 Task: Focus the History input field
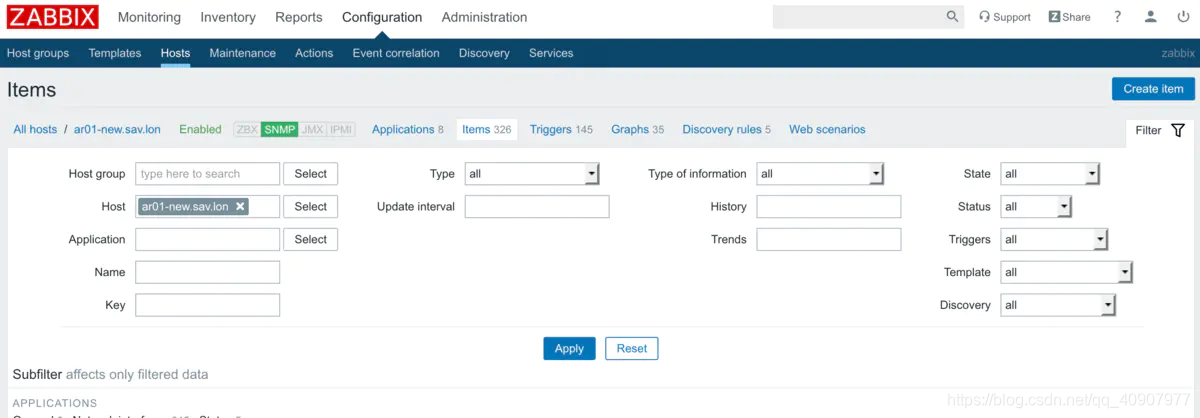click(x=829, y=207)
